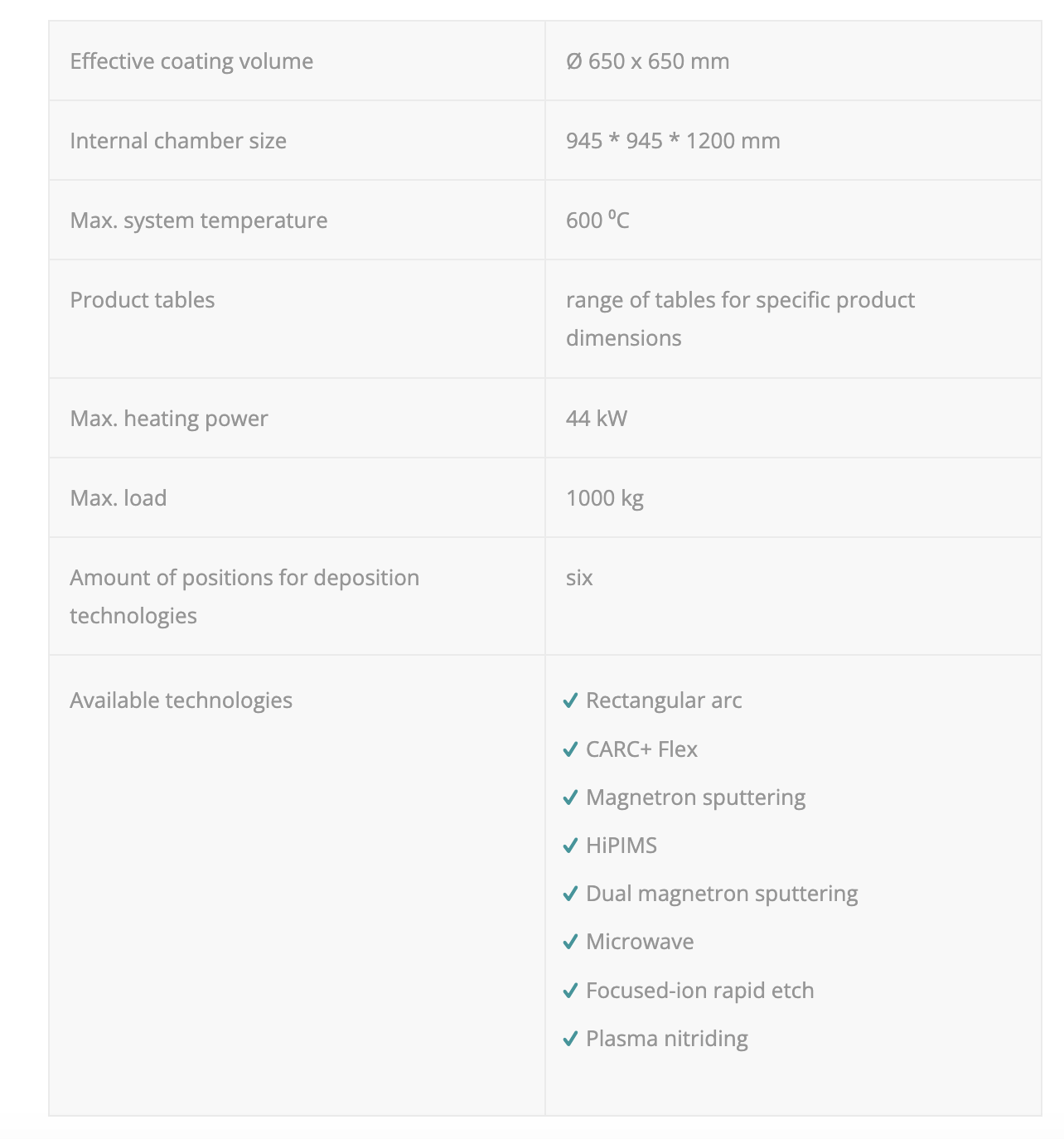1064x1139 pixels.
Task: Click the checkmark next to Plasma nitriding
Action: [x=570, y=1039]
